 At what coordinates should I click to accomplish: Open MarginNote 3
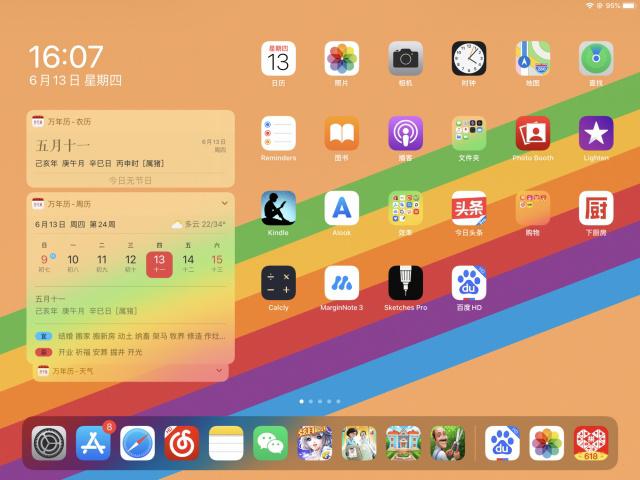[x=342, y=283]
